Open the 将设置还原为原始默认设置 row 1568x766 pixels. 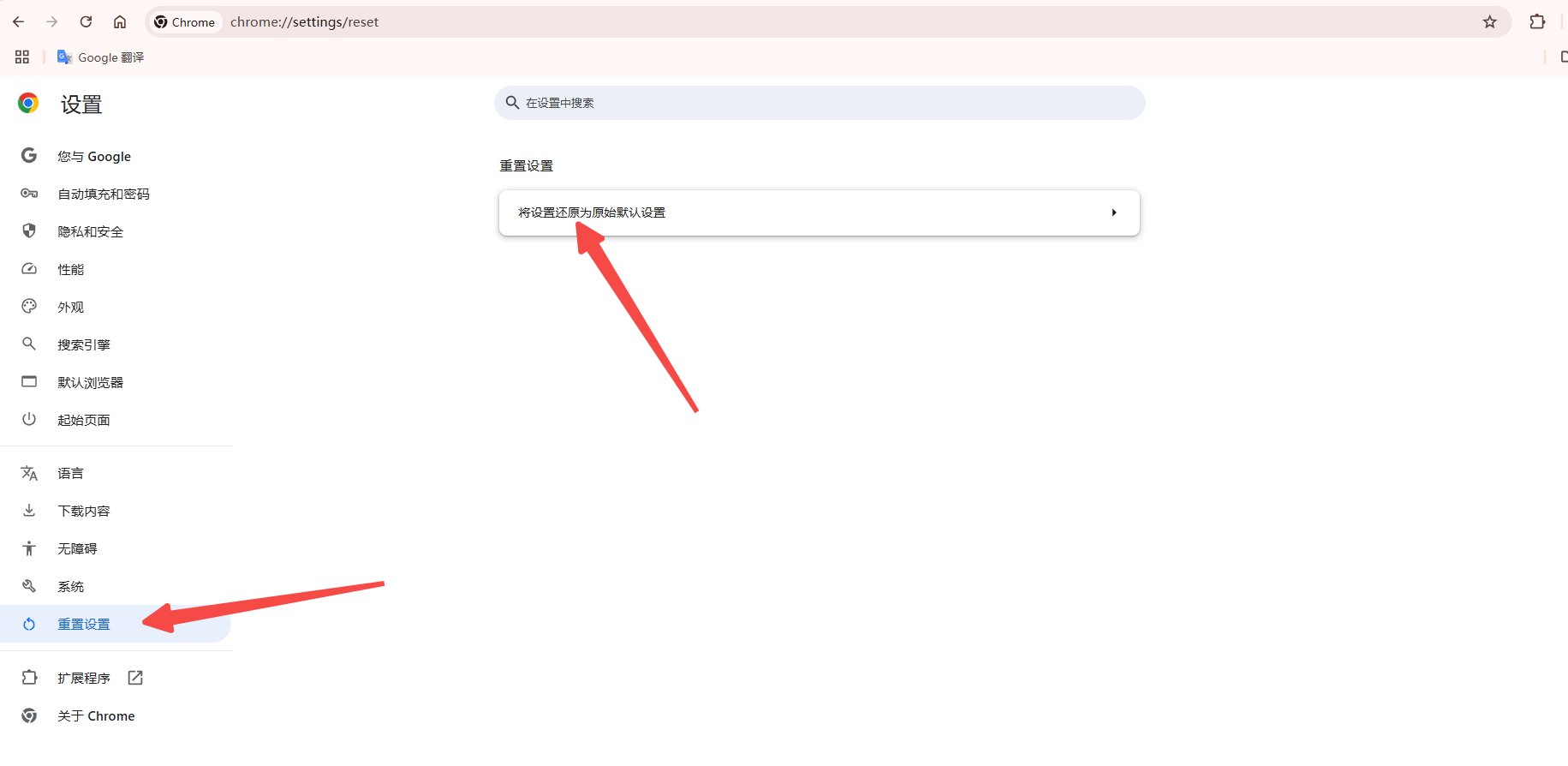click(x=820, y=212)
